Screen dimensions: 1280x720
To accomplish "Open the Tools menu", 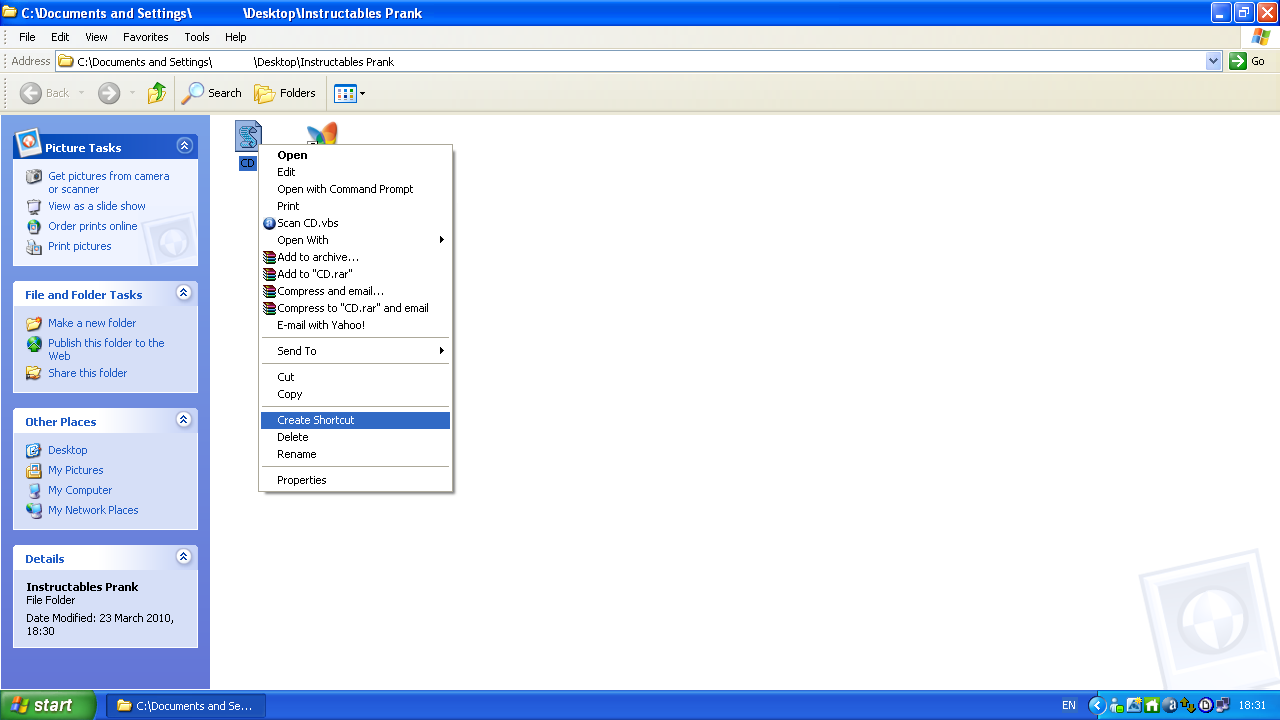I will coord(196,37).
